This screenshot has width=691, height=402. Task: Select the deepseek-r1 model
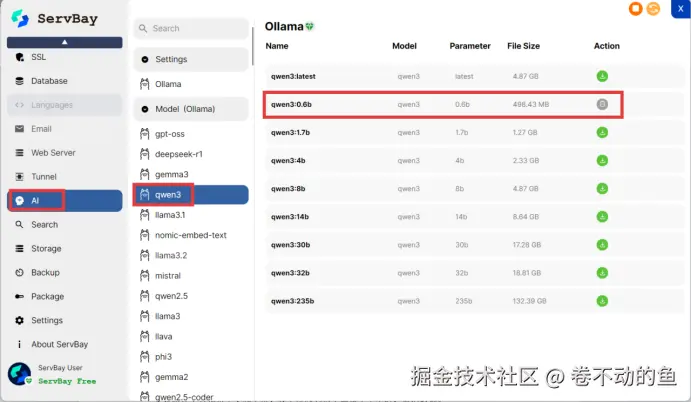tap(191, 154)
